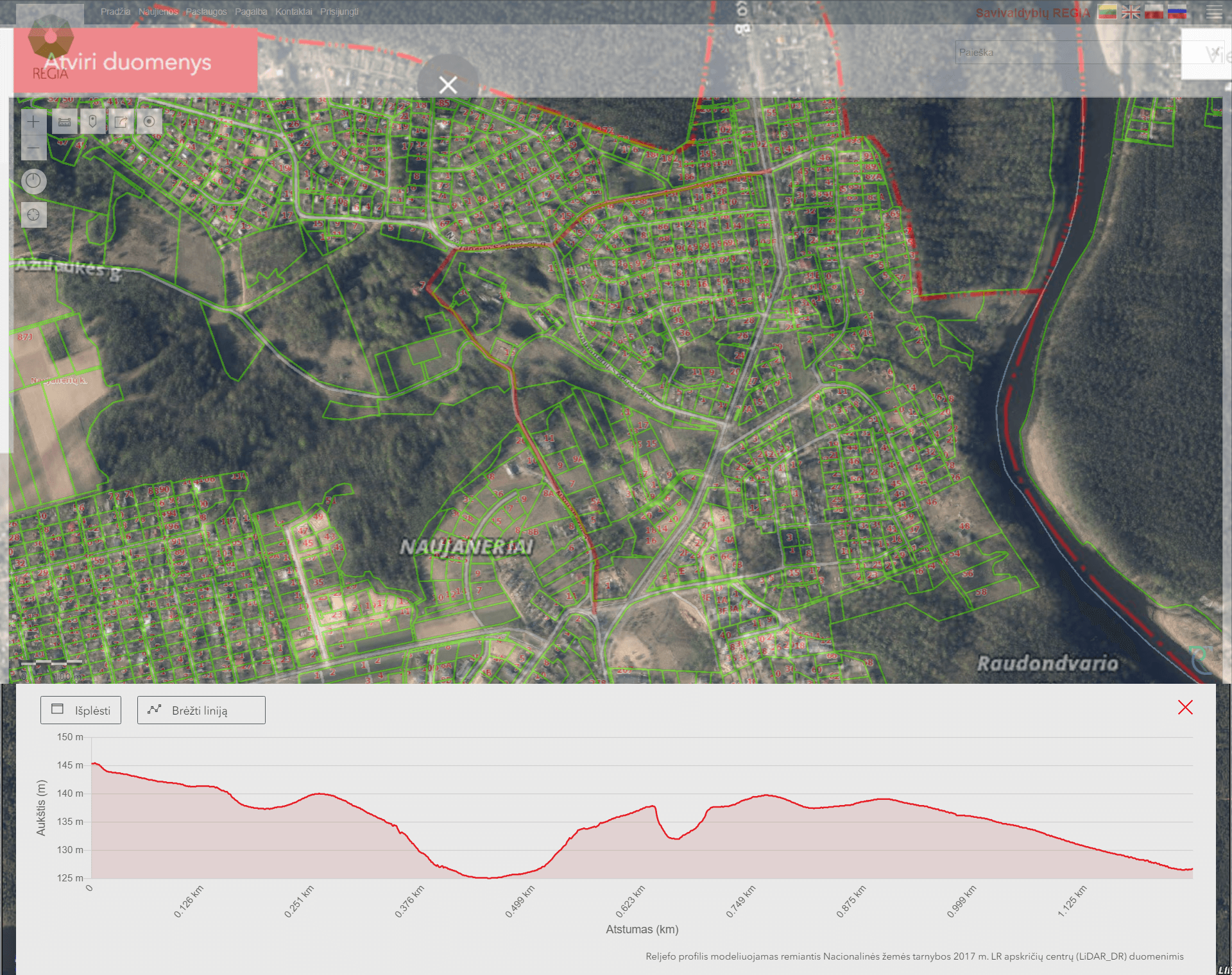The image size is (1232, 975).
Task: Expand profile panel with Išplėsti button
Action: (x=81, y=710)
